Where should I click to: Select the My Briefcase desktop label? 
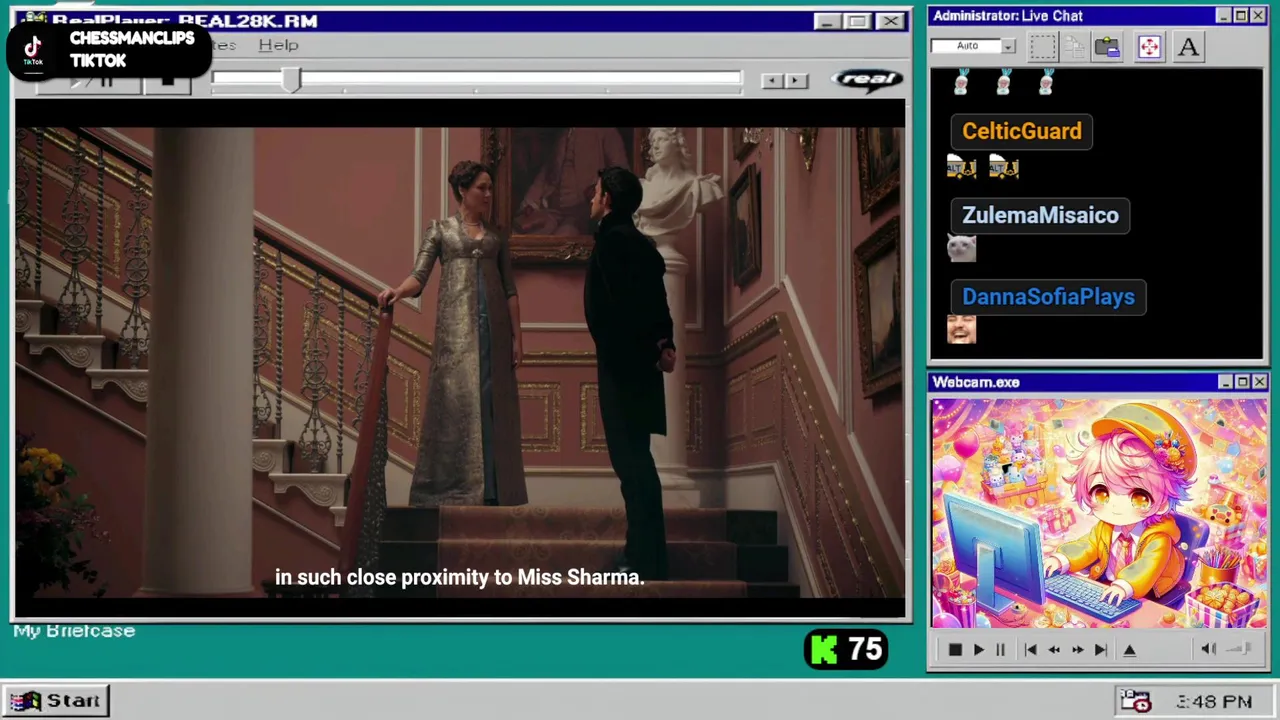[74, 631]
